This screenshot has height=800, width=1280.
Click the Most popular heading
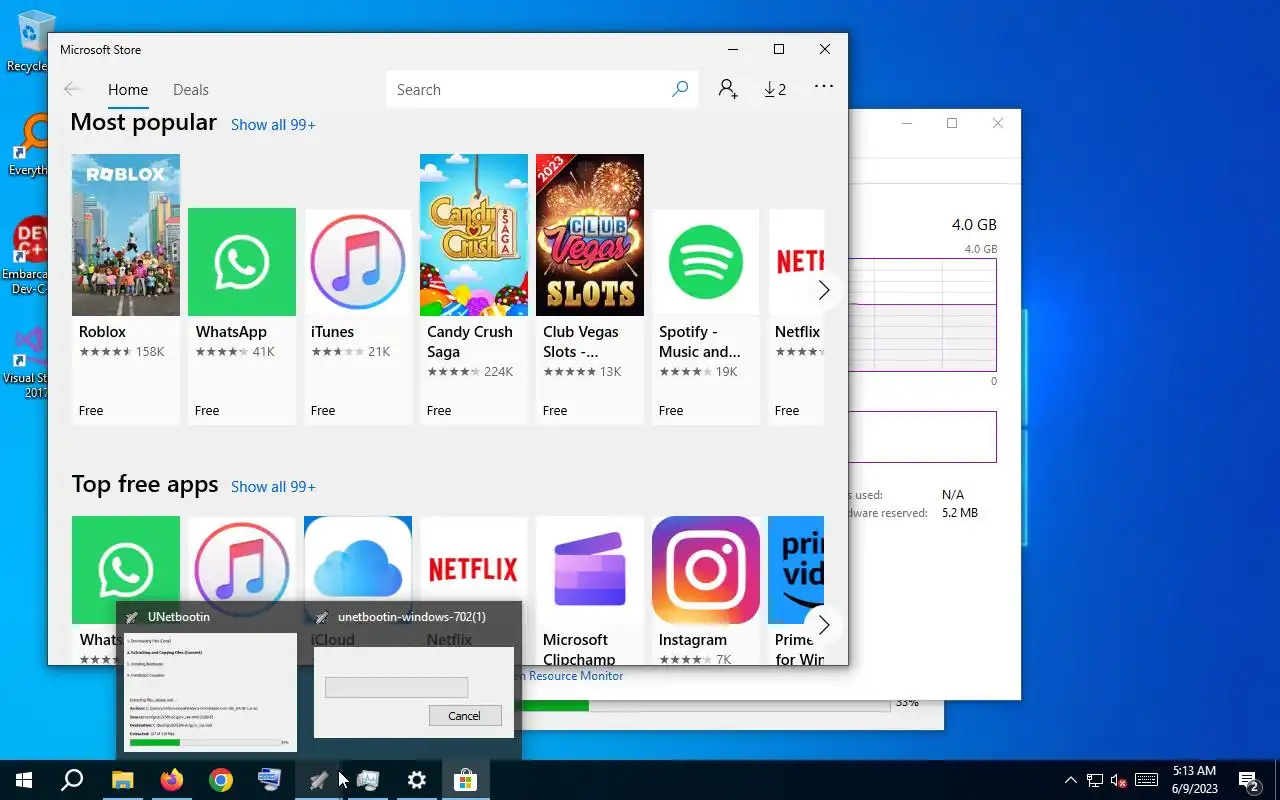pyautogui.click(x=144, y=123)
